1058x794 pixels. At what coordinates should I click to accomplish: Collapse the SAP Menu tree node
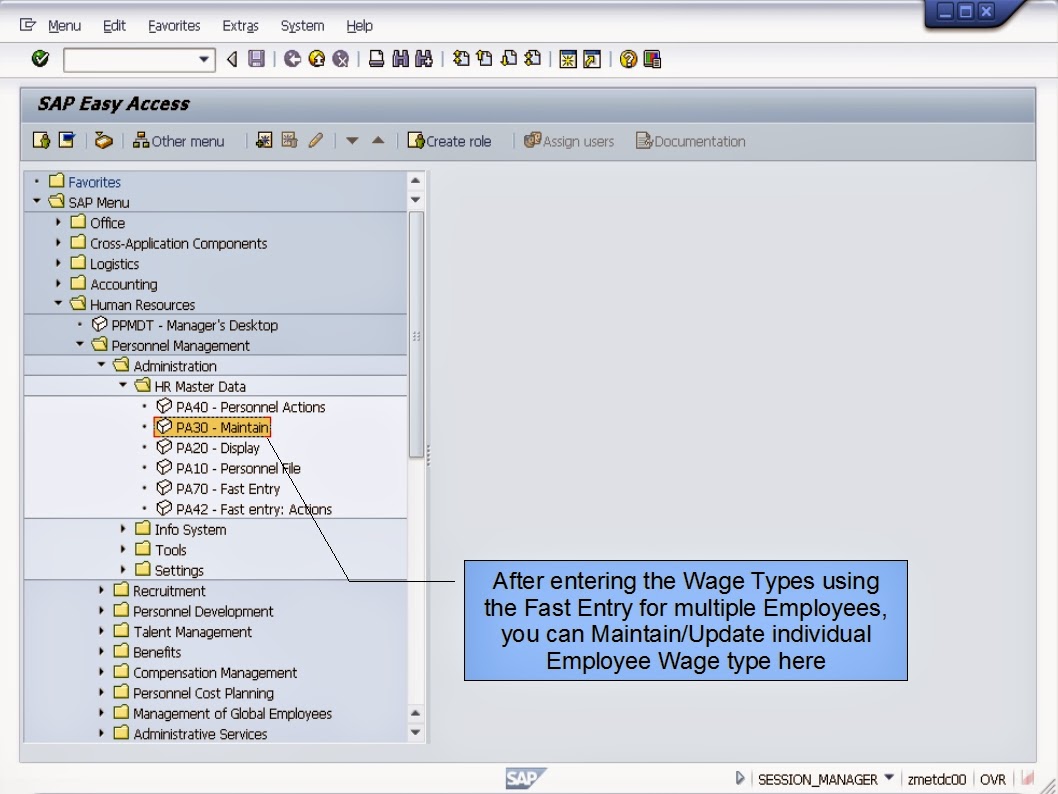pyautogui.click(x=36, y=201)
